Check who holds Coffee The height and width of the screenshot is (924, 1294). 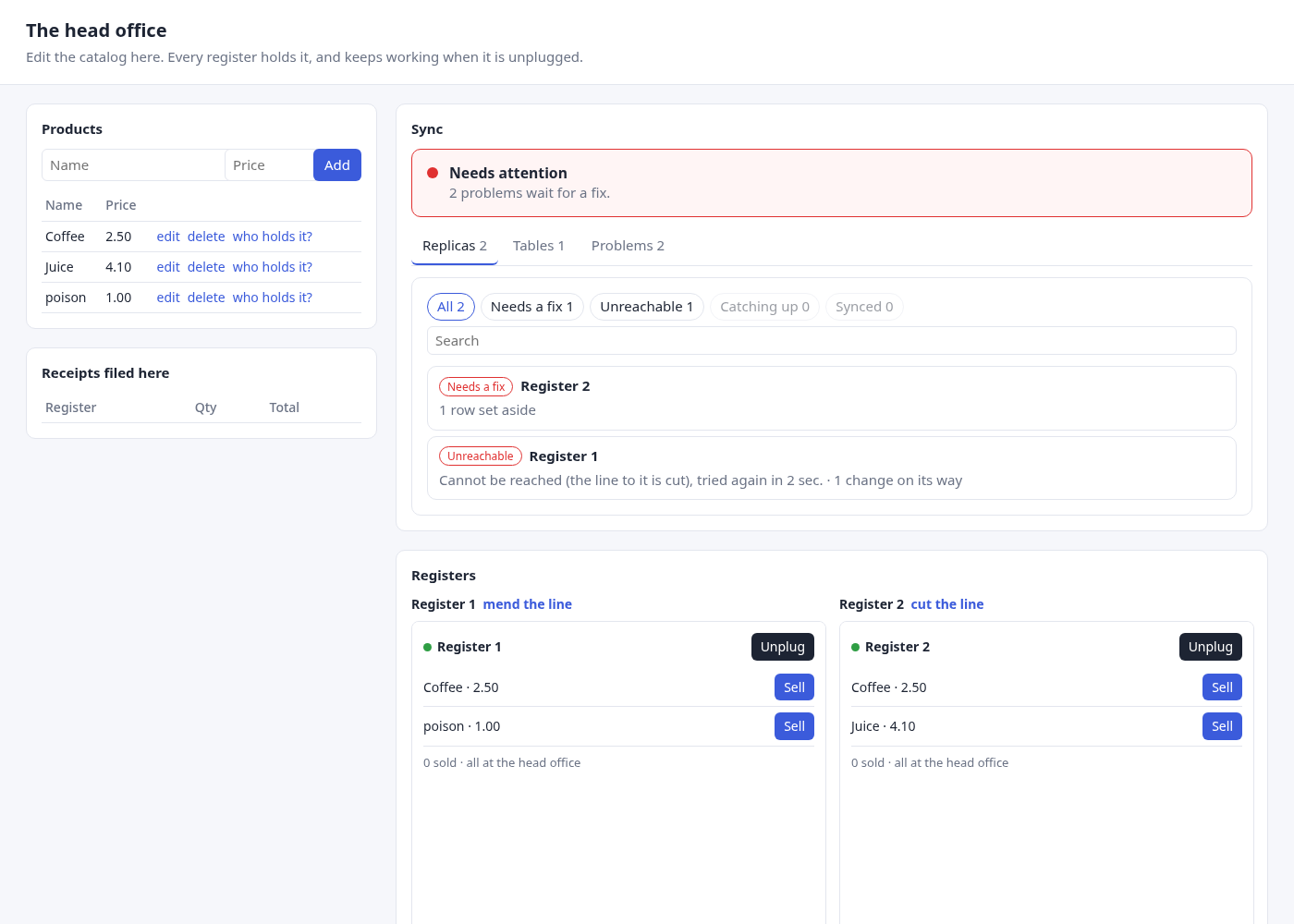pyautogui.click(x=273, y=237)
